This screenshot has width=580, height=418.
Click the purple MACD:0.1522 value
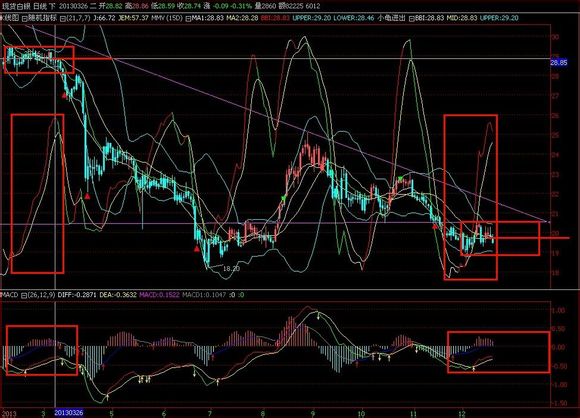click(x=159, y=295)
